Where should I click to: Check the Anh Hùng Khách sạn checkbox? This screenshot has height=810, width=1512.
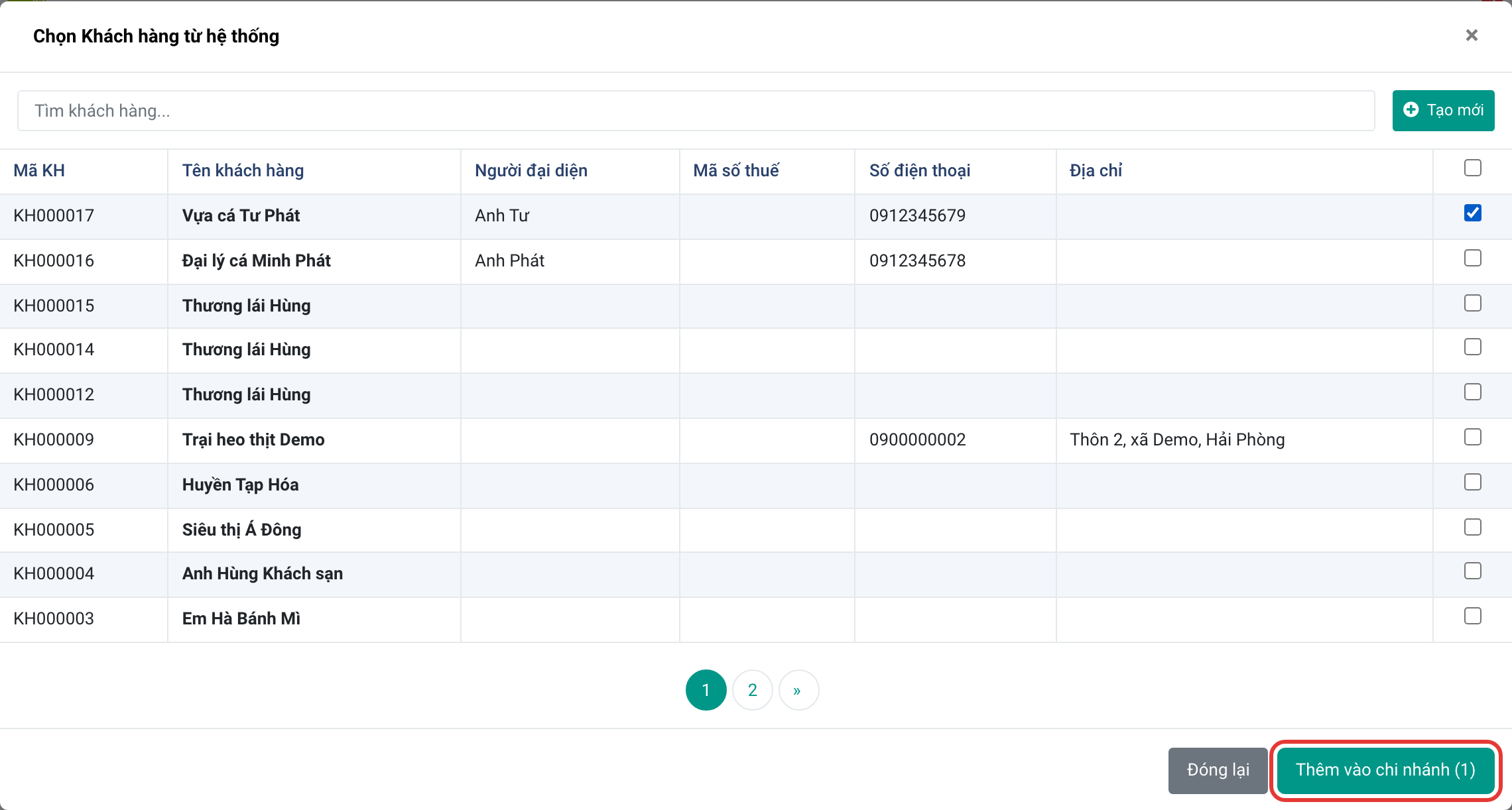point(1472,571)
